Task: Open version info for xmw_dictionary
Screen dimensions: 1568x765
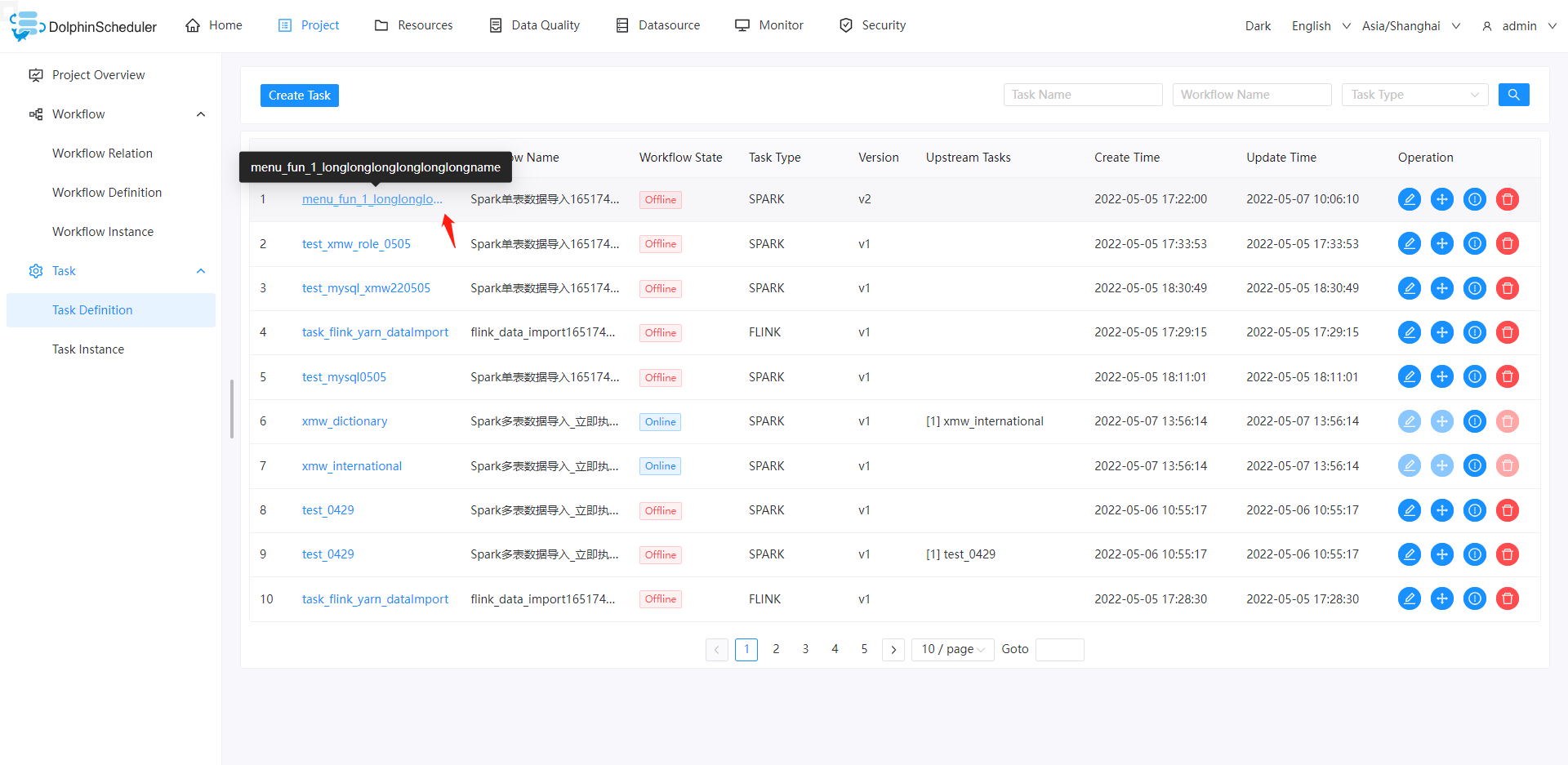Action: click(x=1475, y=421)
